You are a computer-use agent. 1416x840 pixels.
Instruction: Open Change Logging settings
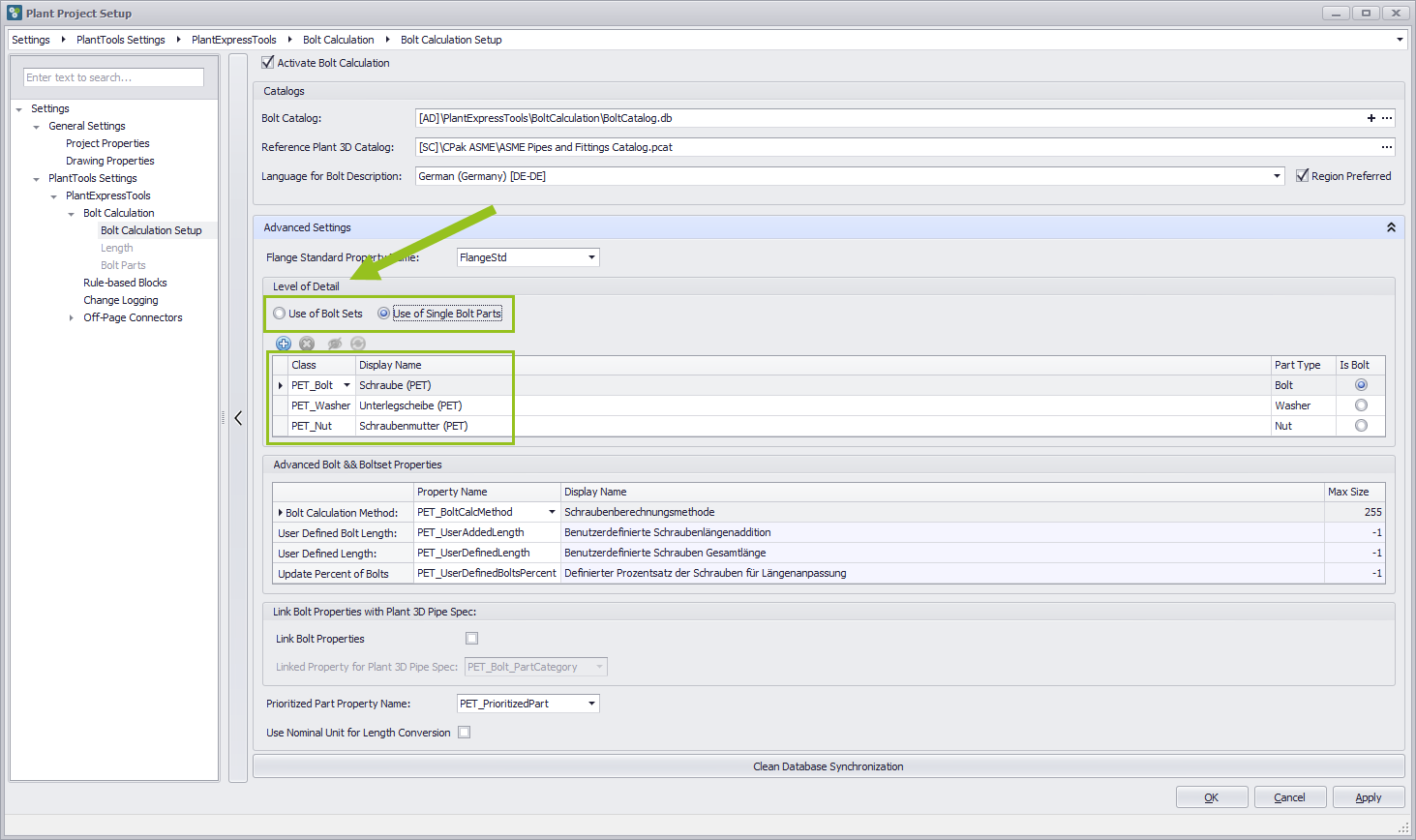tap(121, 300)
